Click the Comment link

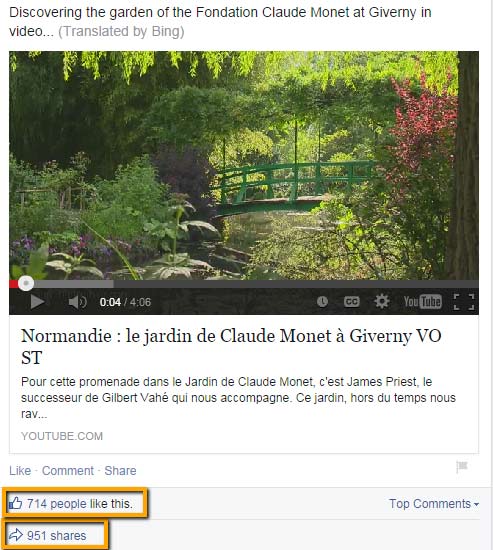68,470
